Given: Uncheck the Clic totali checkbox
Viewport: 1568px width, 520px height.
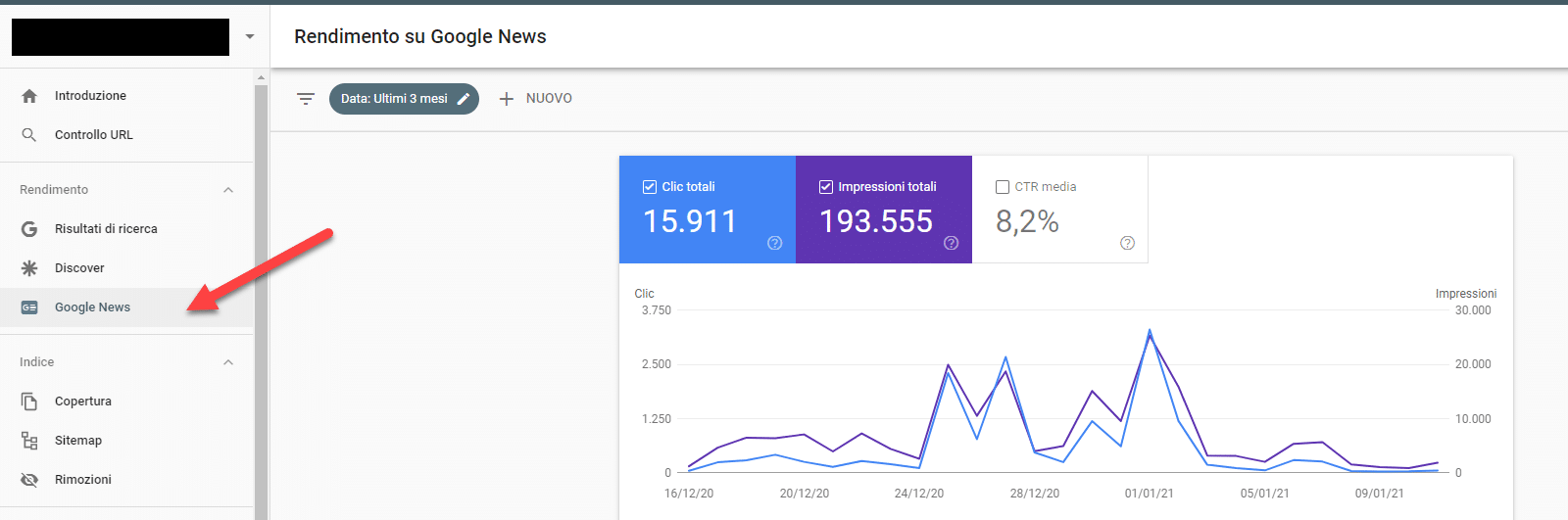Looking at the screenshot, I should [649, 187].
